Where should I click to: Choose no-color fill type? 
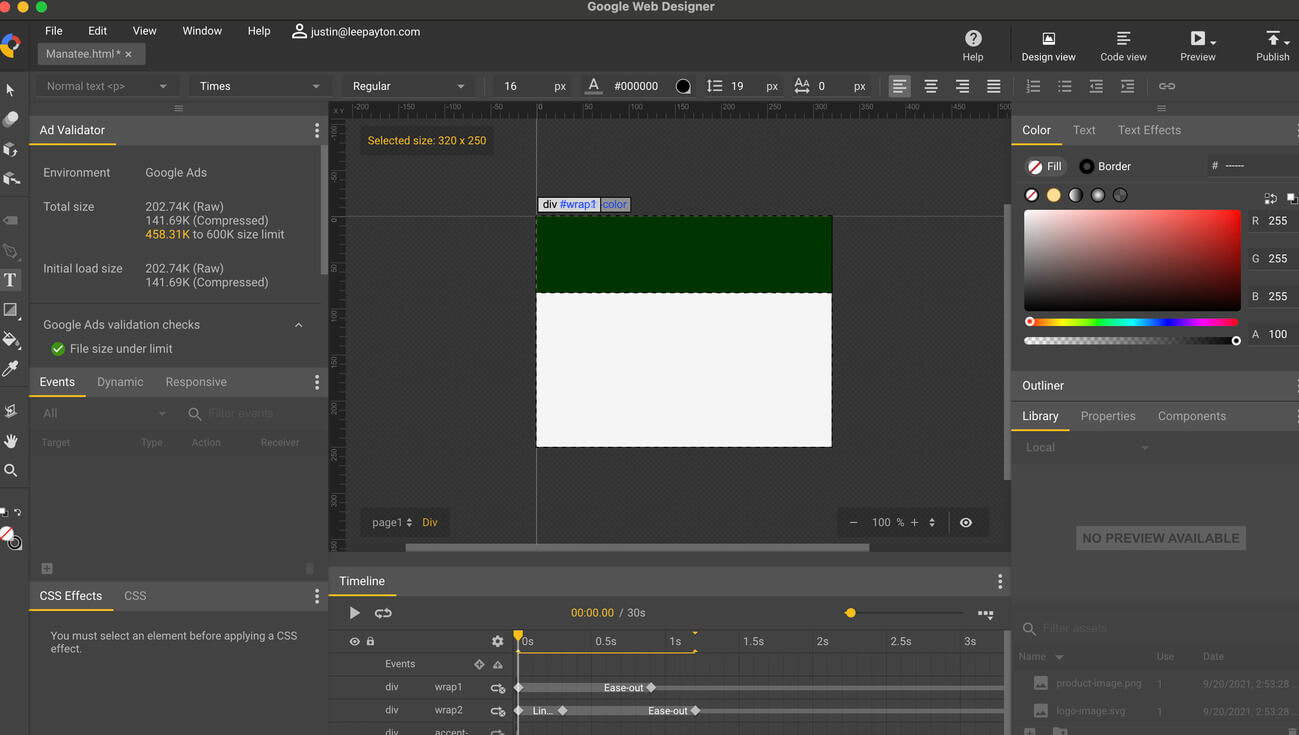(1032, 195)
